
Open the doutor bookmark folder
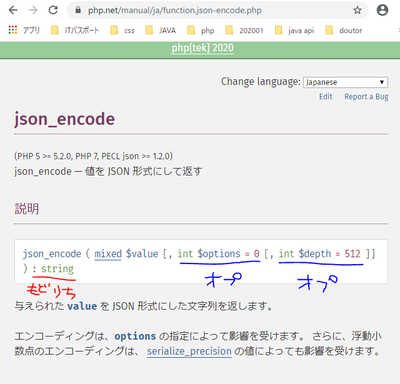(x=344, y=30)
